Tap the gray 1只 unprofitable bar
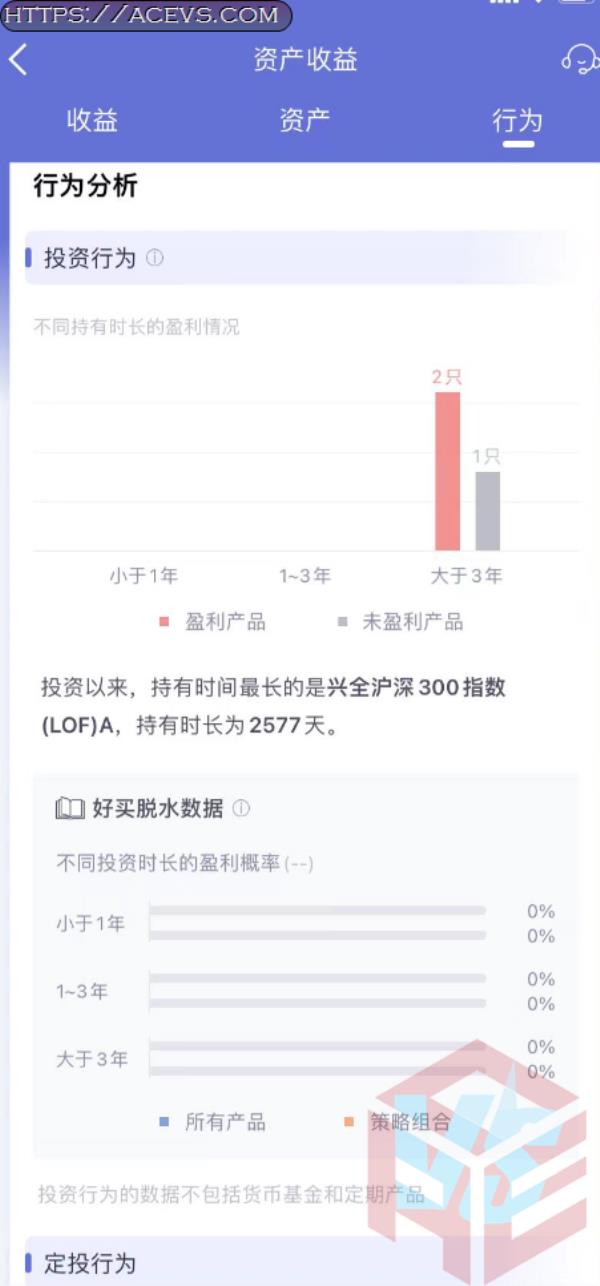This screenshot has height=1286, width=600. 487,511
